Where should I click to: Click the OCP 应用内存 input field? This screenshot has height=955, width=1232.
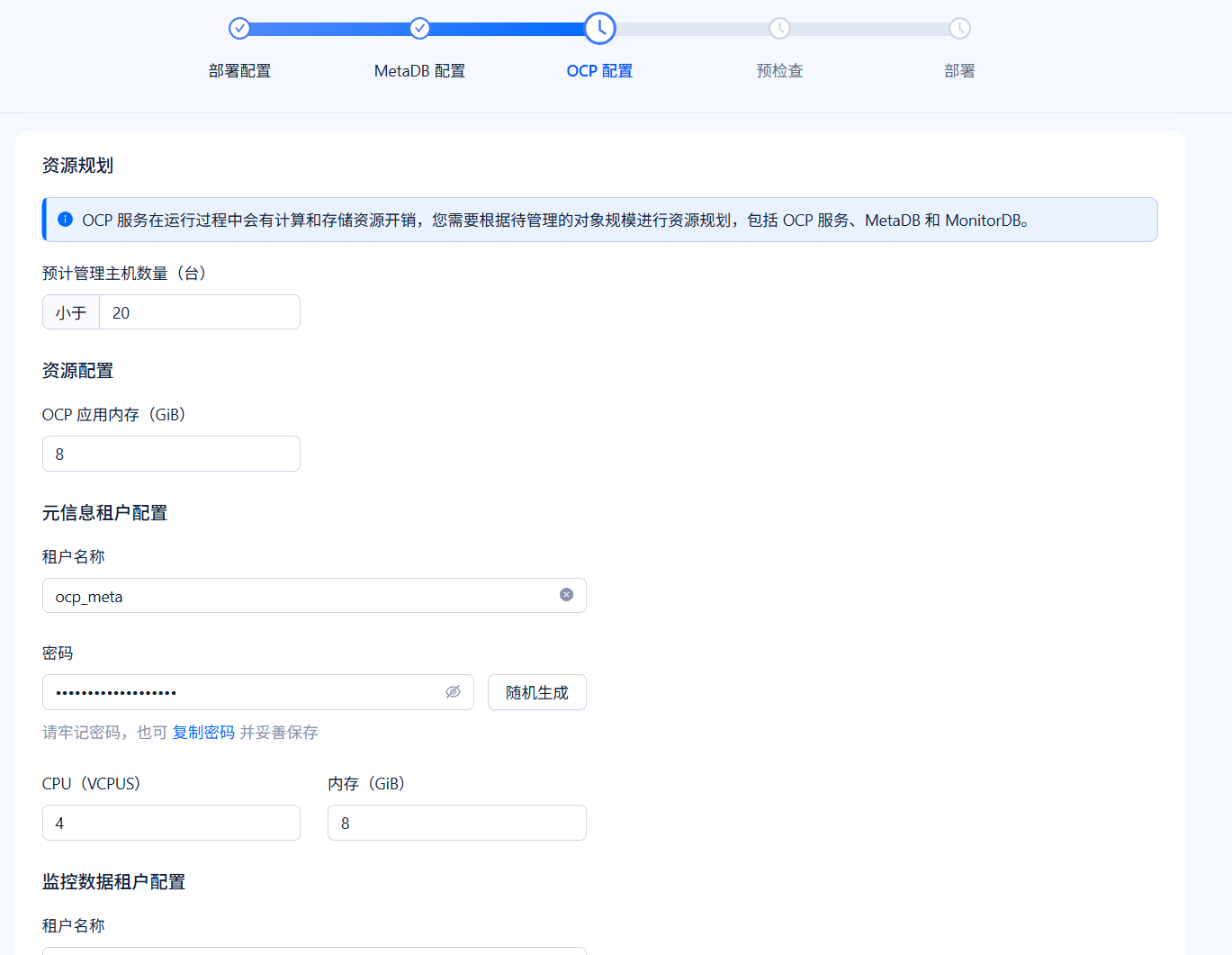[171, 454]
